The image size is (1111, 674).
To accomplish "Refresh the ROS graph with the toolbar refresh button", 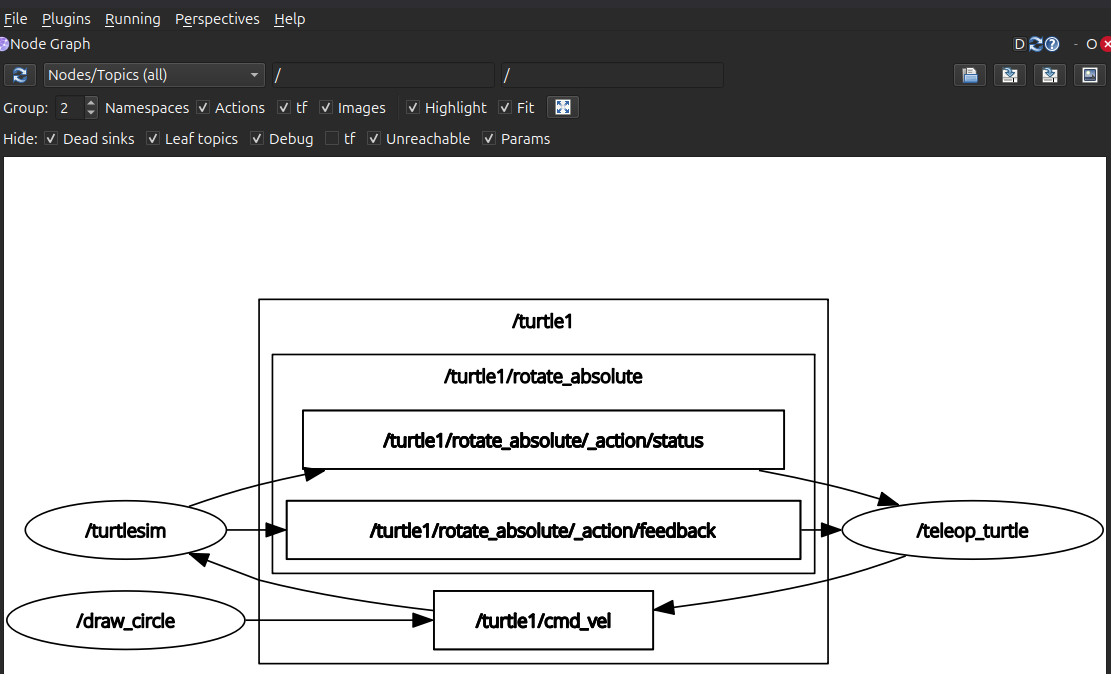I will 20,75.
